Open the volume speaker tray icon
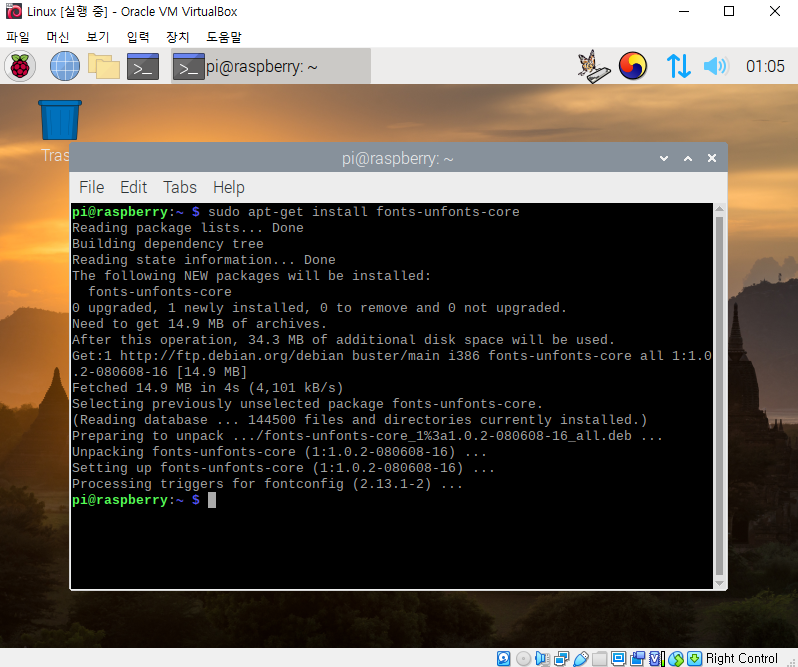This screenshot has width=798, height=667. [x=716, y=66]
